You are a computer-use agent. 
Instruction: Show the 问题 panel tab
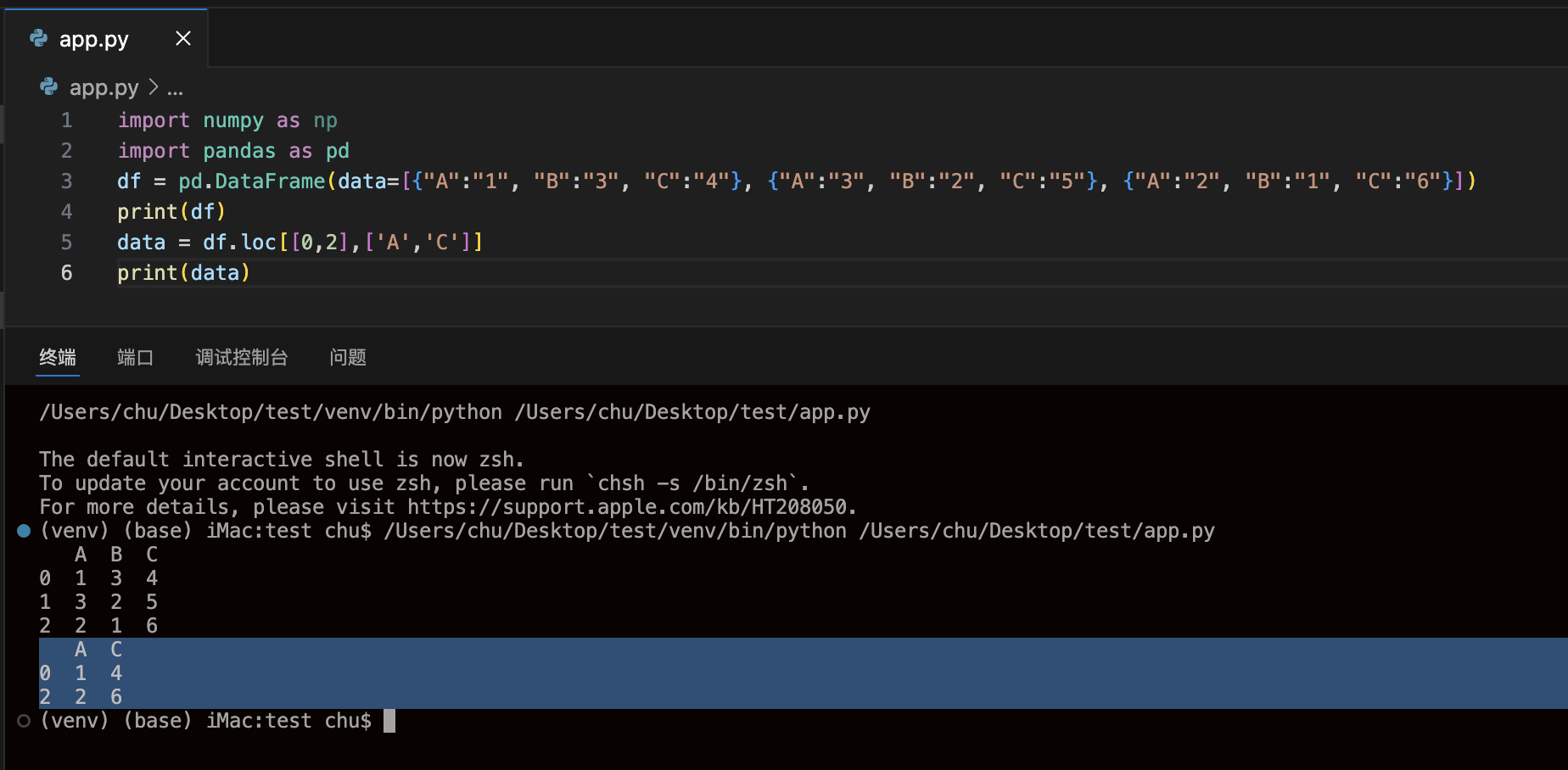(348, 357)
